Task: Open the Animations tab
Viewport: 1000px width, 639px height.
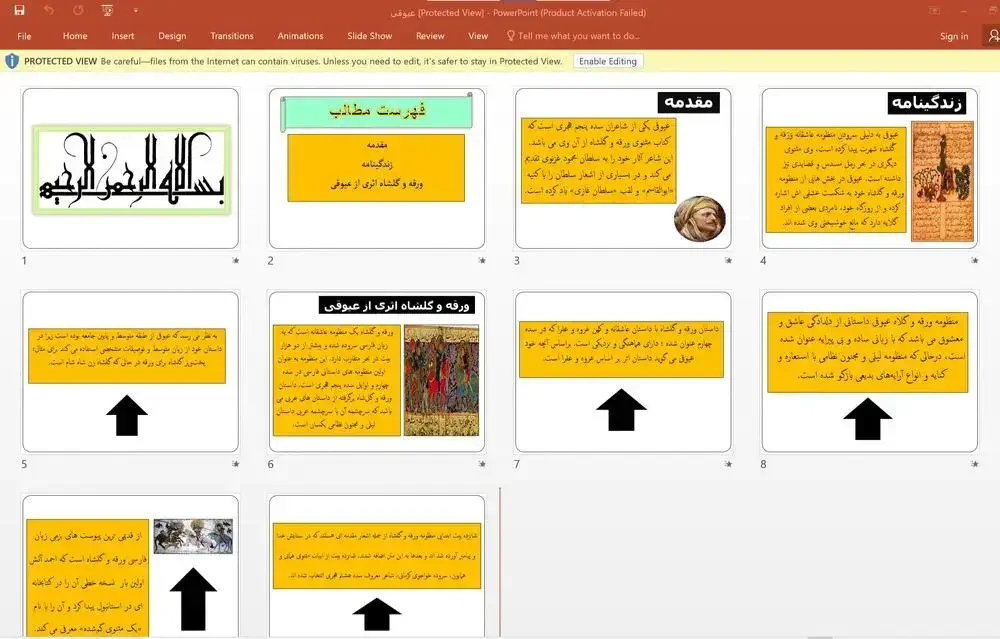Action: point(300,36)
